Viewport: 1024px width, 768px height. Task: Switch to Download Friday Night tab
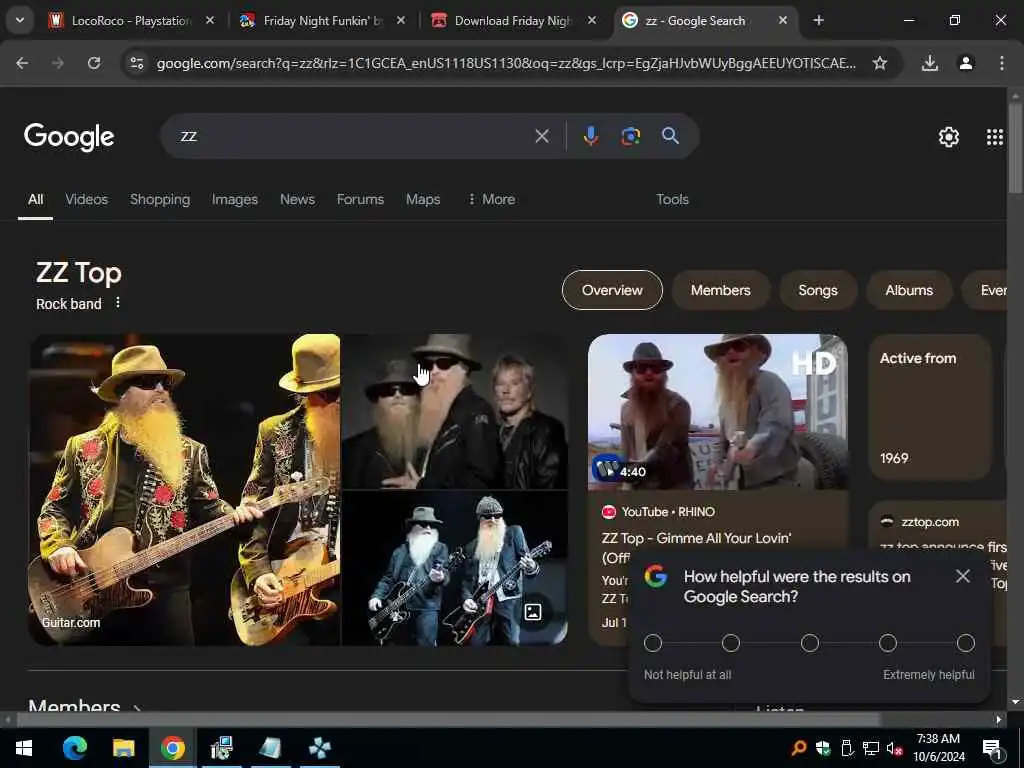(513, 21)
